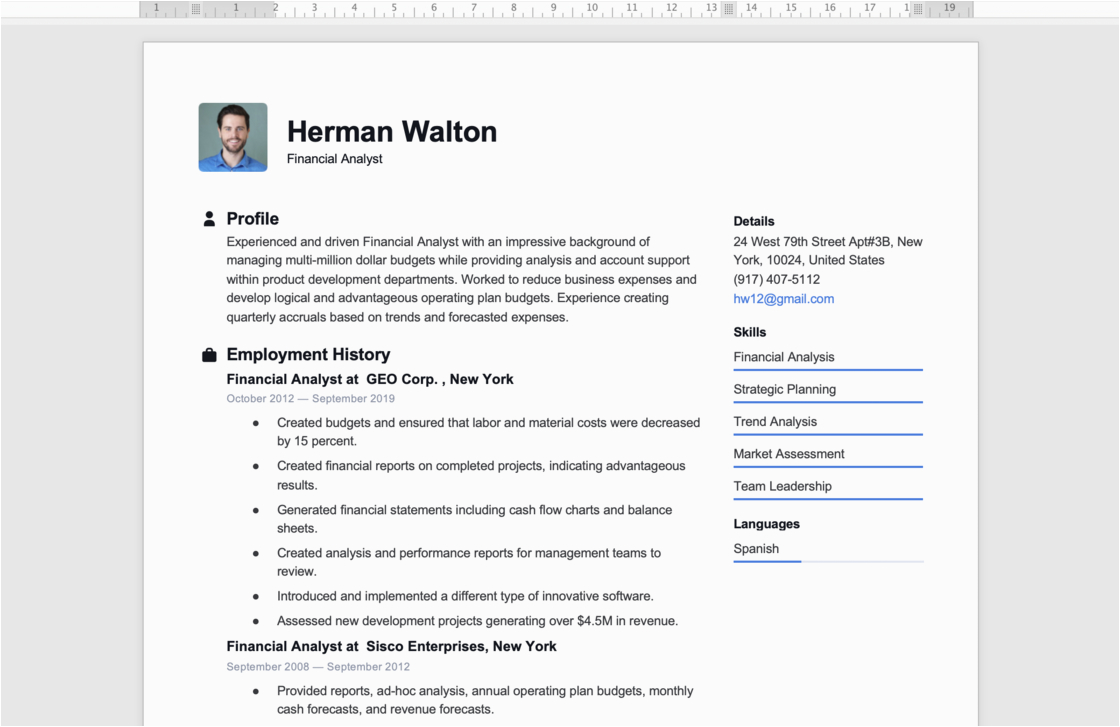Screen dimensions: 1120x727
Task: Click the Financial Analyst subtitle under name
Action: pos(334,159)
